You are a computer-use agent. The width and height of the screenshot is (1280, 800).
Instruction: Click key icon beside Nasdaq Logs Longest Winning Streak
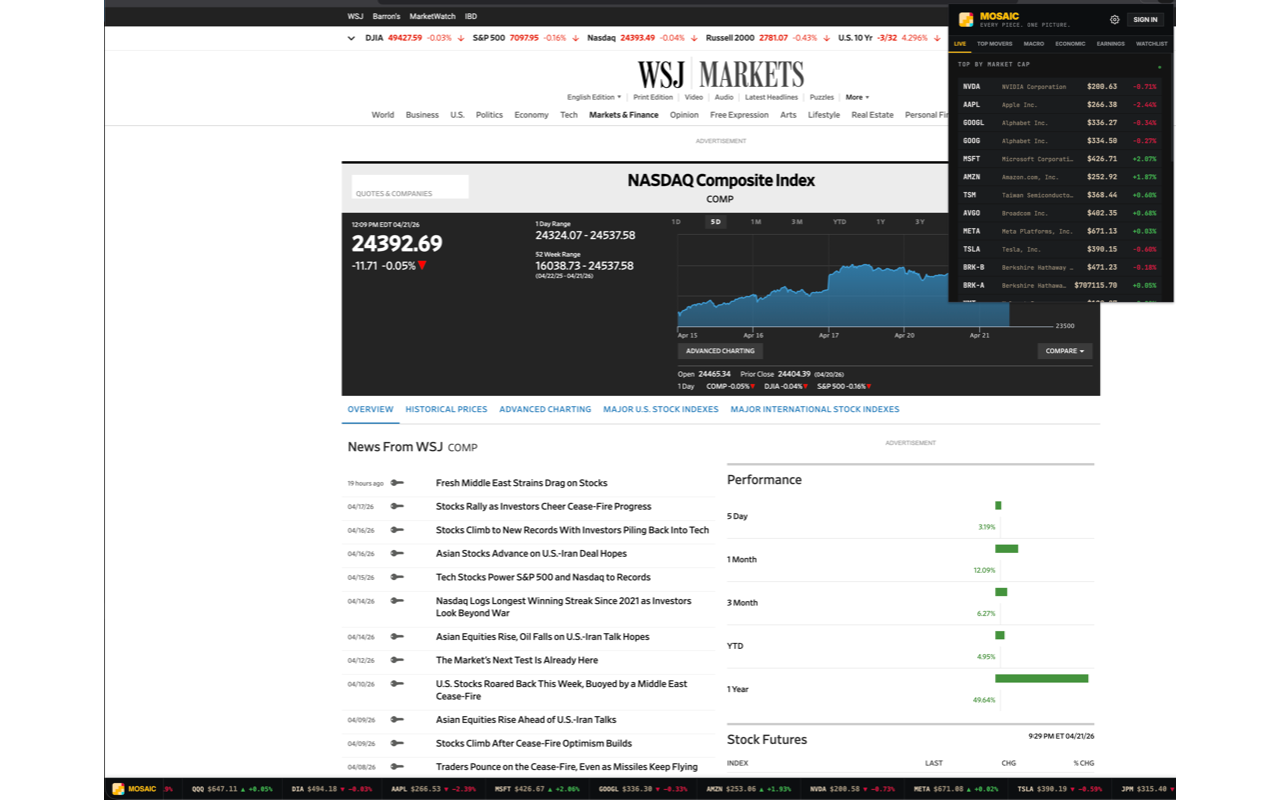397,601
